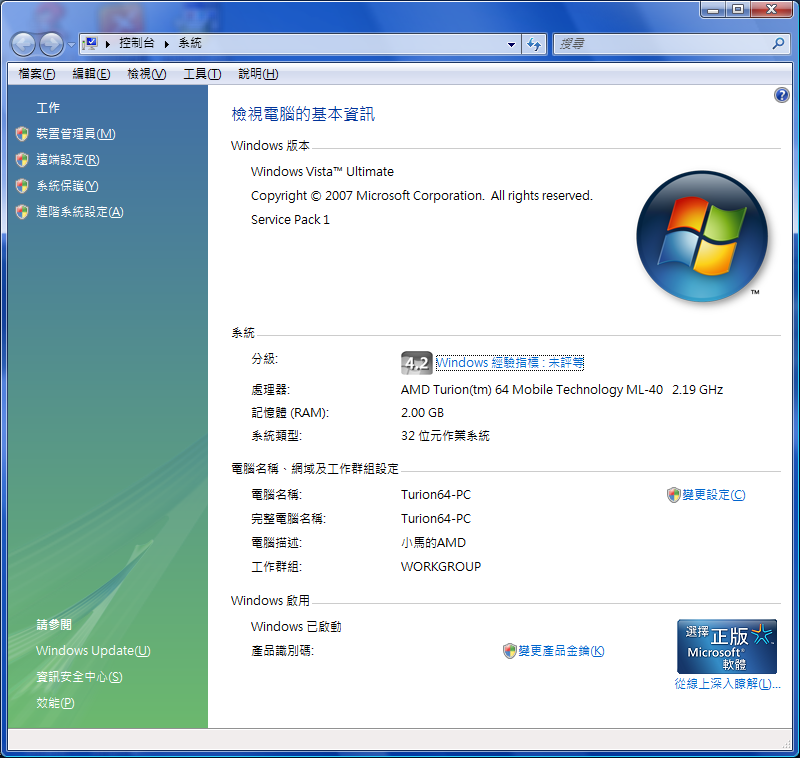Open the 說明(H) menu

pos(258,74)
